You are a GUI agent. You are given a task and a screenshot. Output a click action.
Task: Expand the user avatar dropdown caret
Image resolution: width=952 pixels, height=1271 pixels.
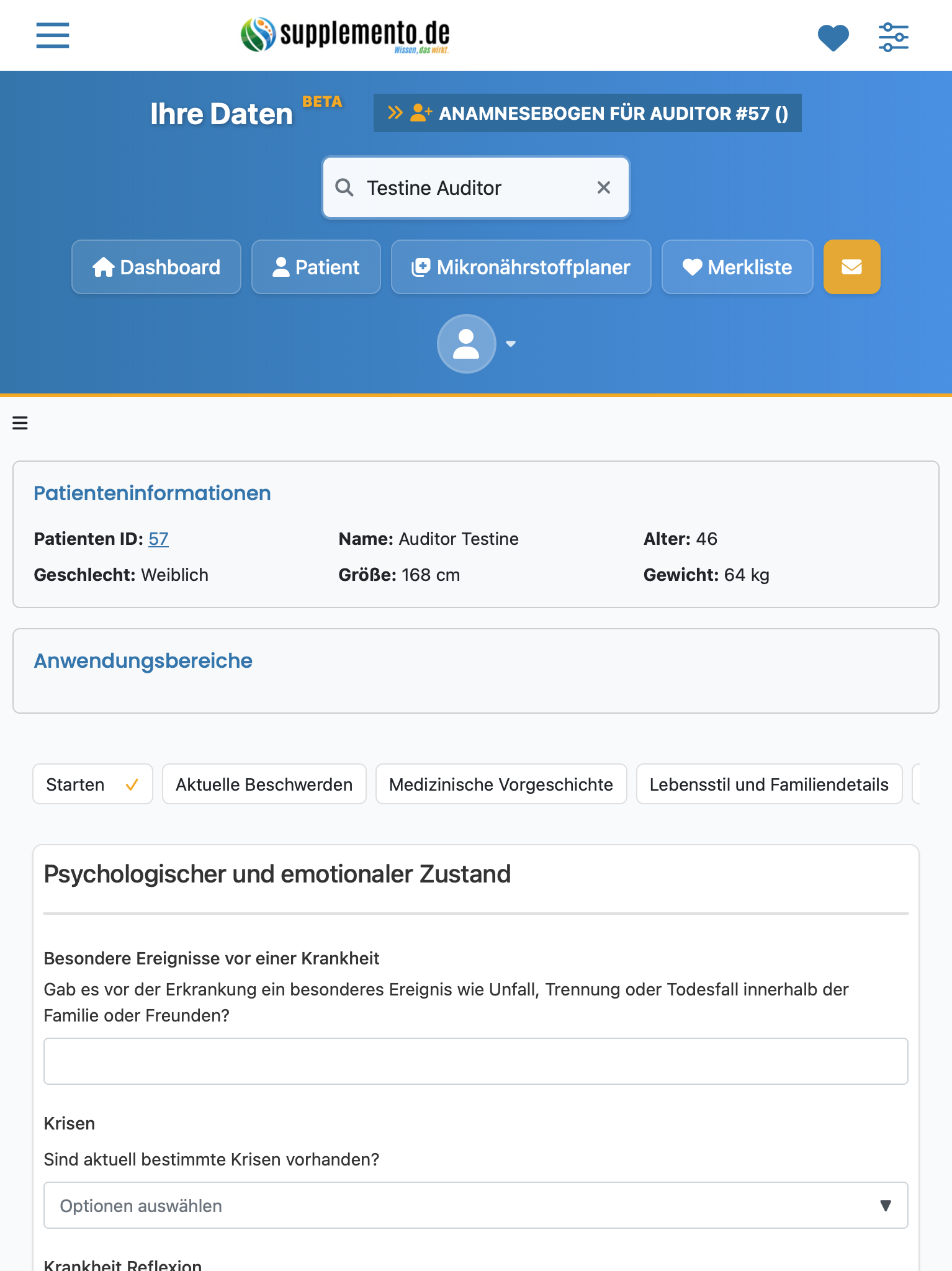point(511,344)
